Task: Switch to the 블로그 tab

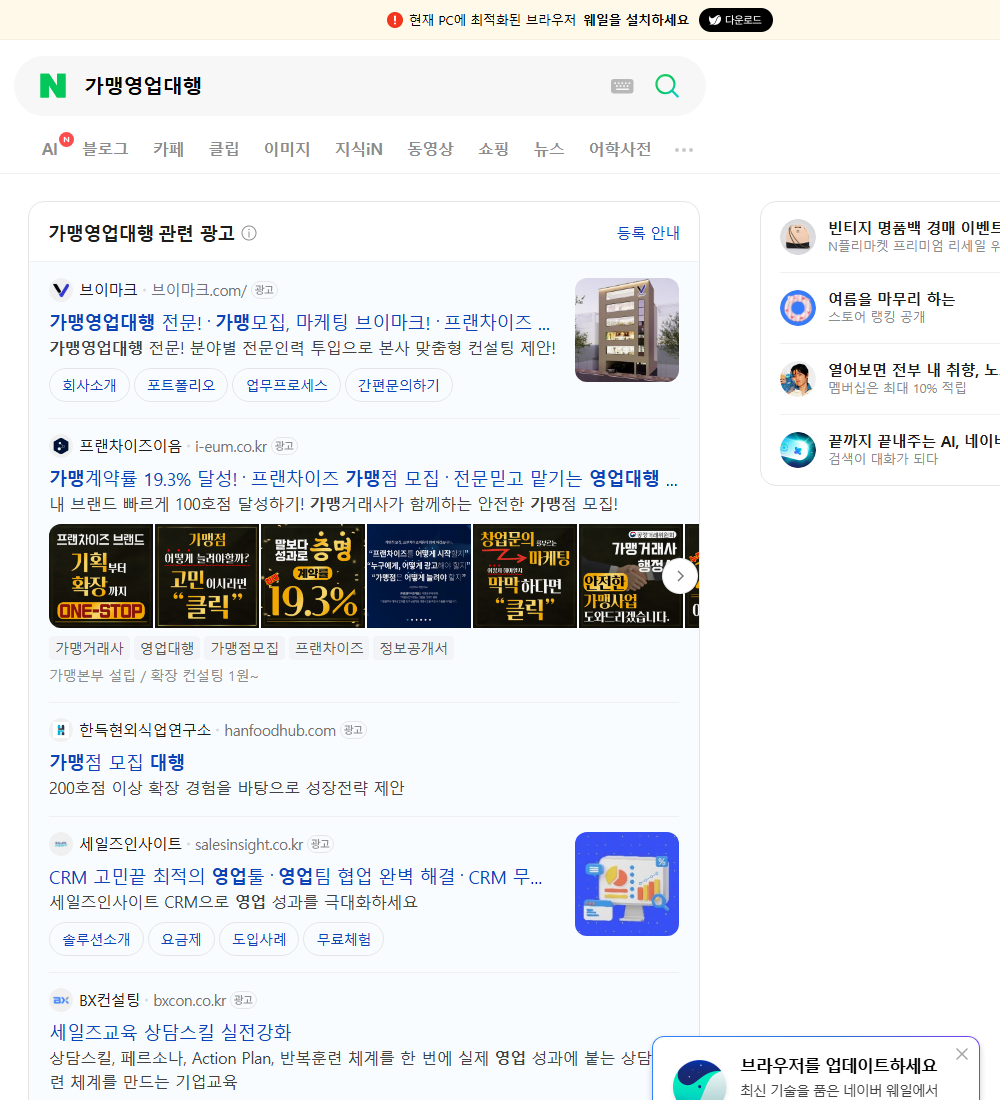Action: 105,149
